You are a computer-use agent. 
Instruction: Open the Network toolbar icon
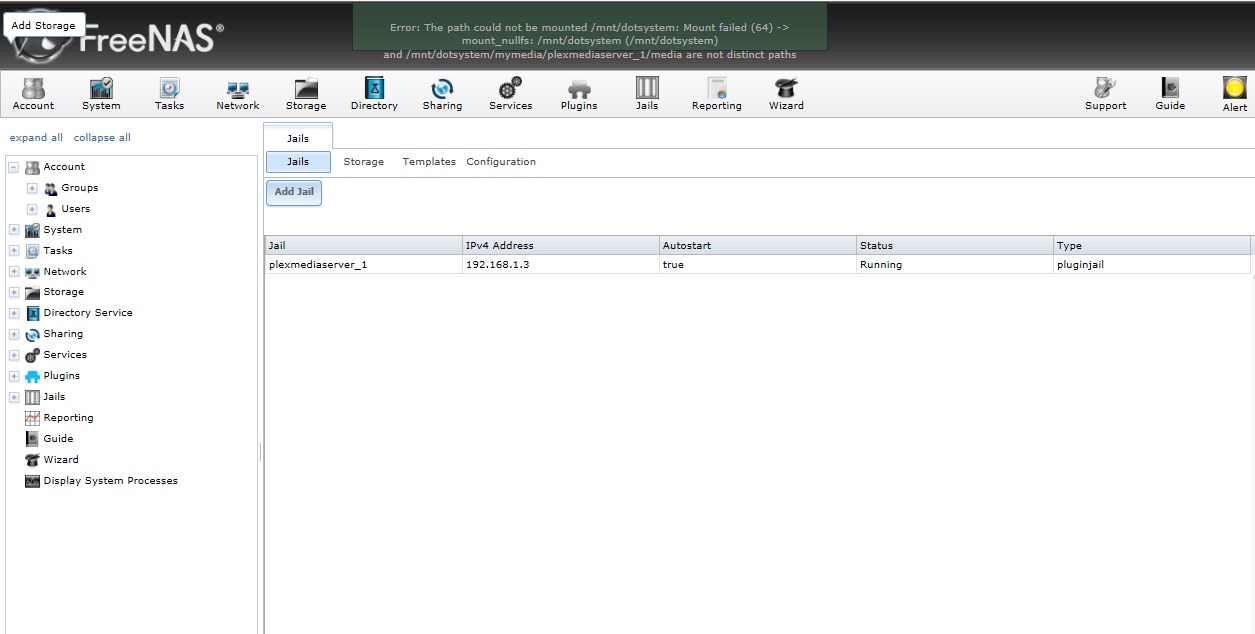pyautogui.click(x=238, y=94)
